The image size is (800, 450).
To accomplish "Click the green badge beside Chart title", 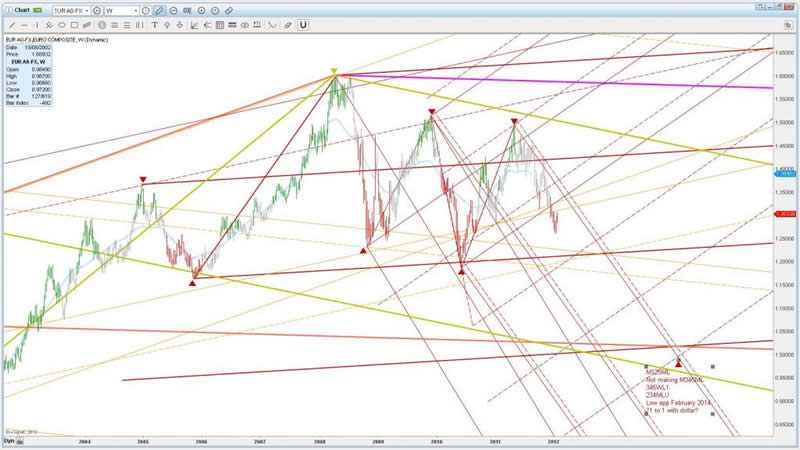I will pos(37,10).
